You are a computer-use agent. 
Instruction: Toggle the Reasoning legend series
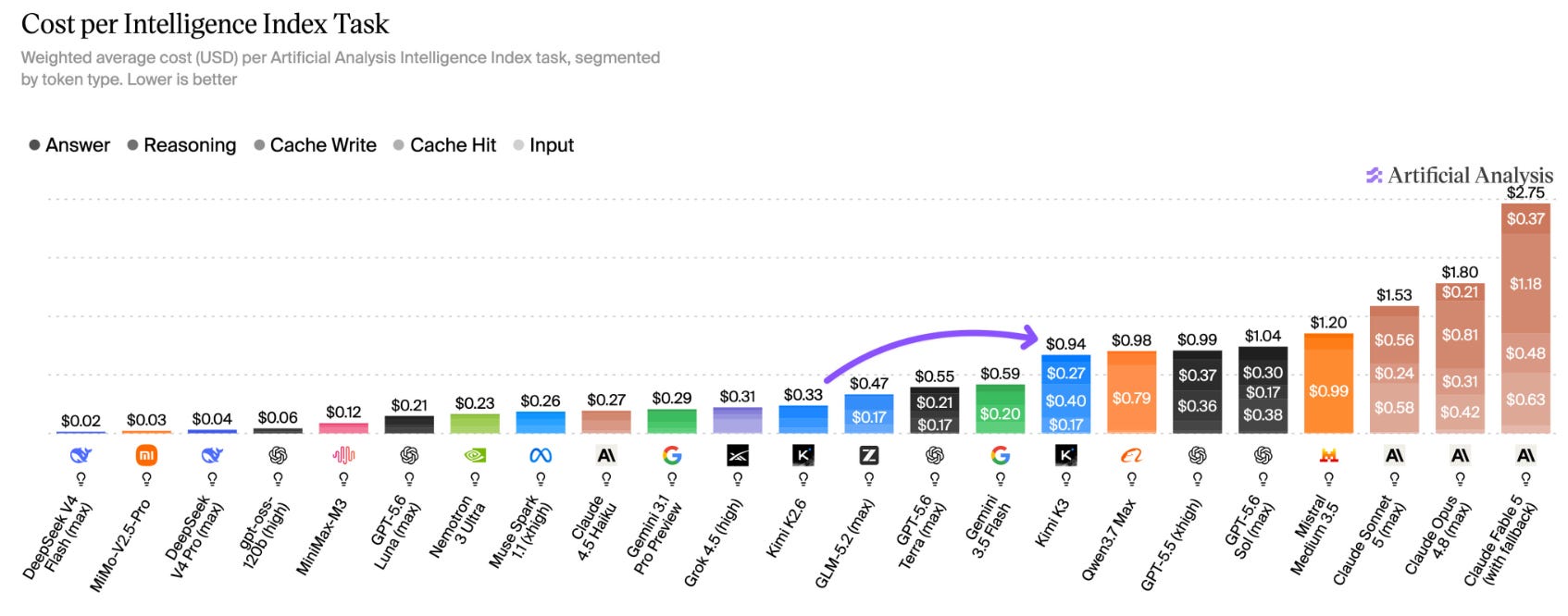[181, 145]
